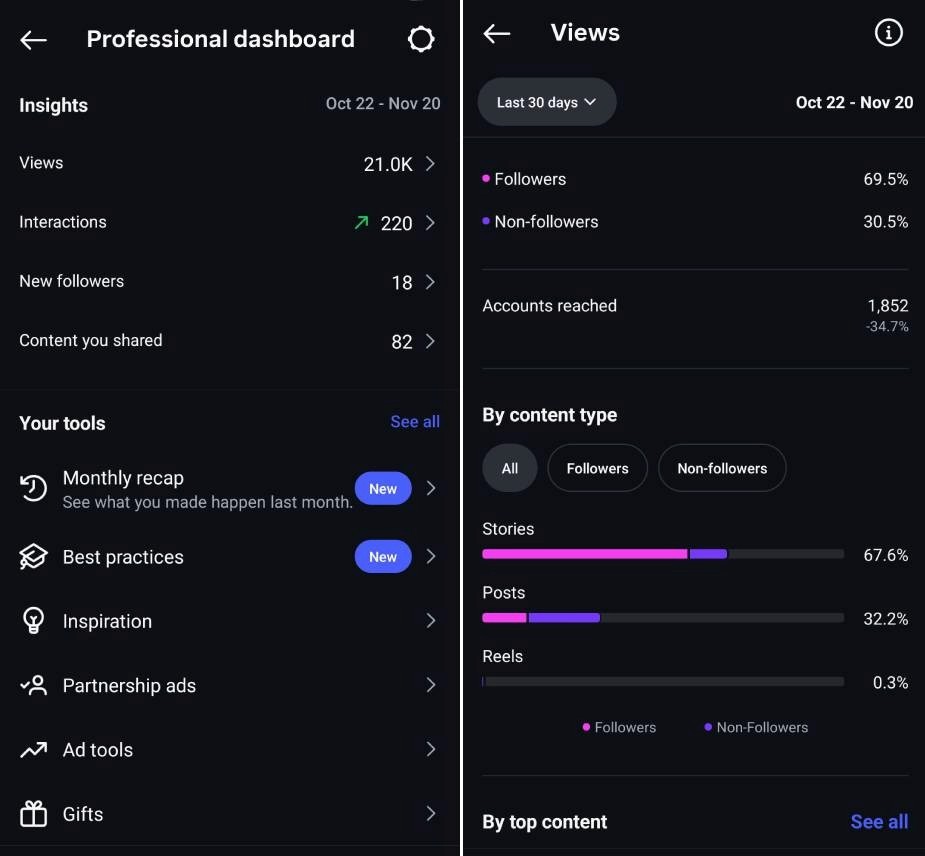925x856 pixels.
Task: Click the New followers 18 value
Action: tap(402, 283)
